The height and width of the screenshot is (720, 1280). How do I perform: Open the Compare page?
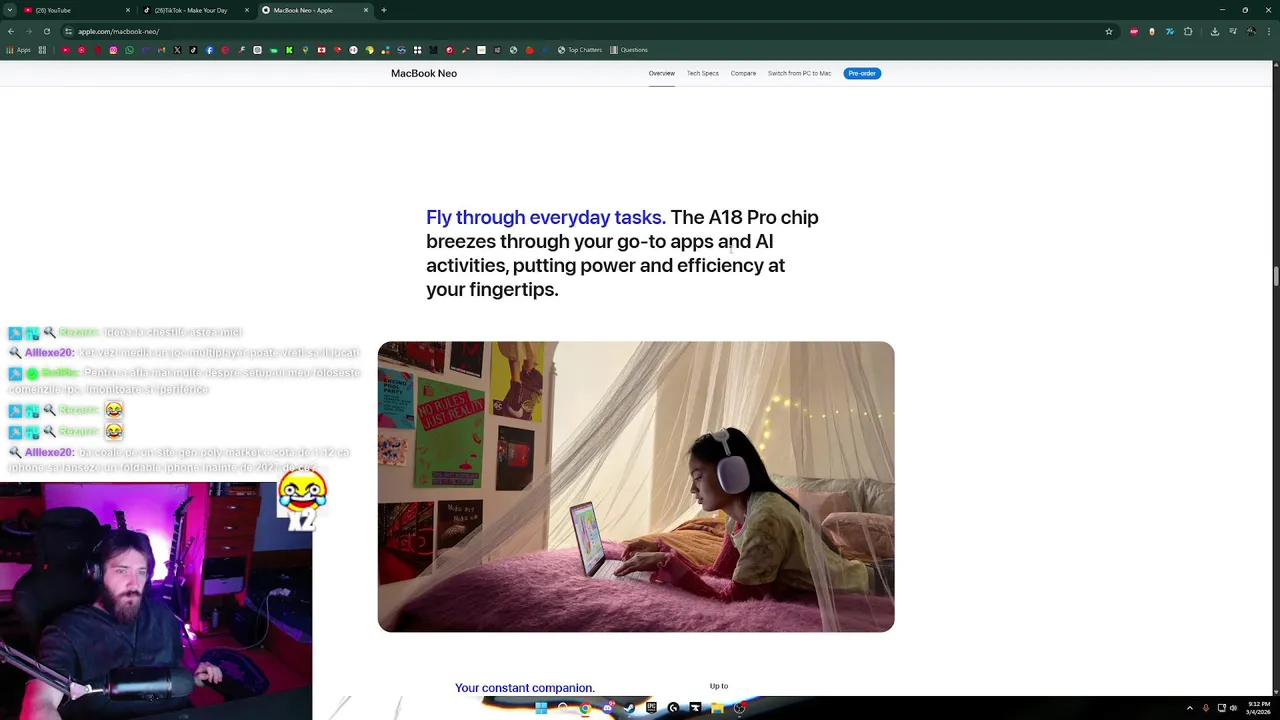click(x=743, y=73)
